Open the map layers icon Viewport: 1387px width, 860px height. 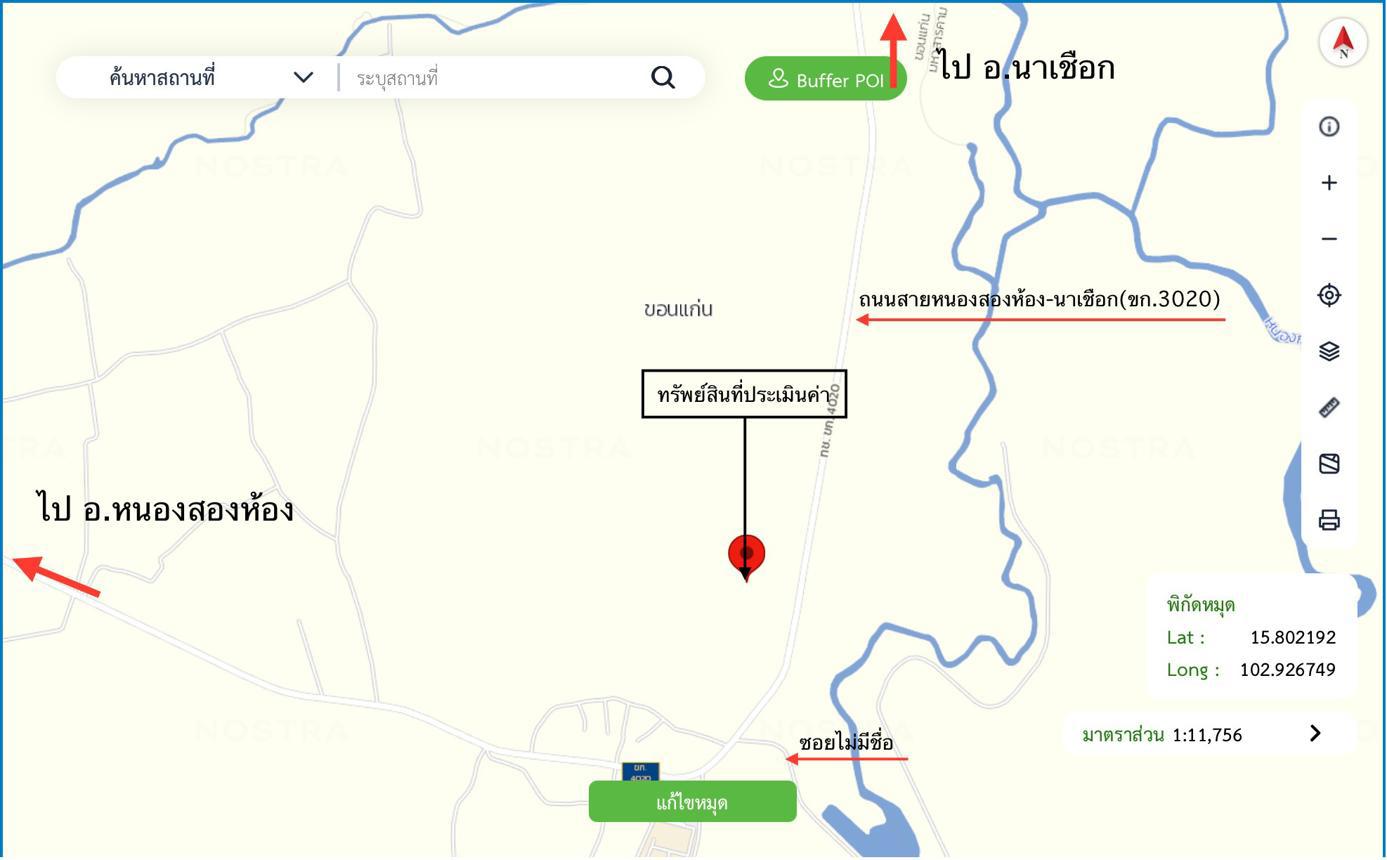pyautogui.click(x=1329, y=351)
